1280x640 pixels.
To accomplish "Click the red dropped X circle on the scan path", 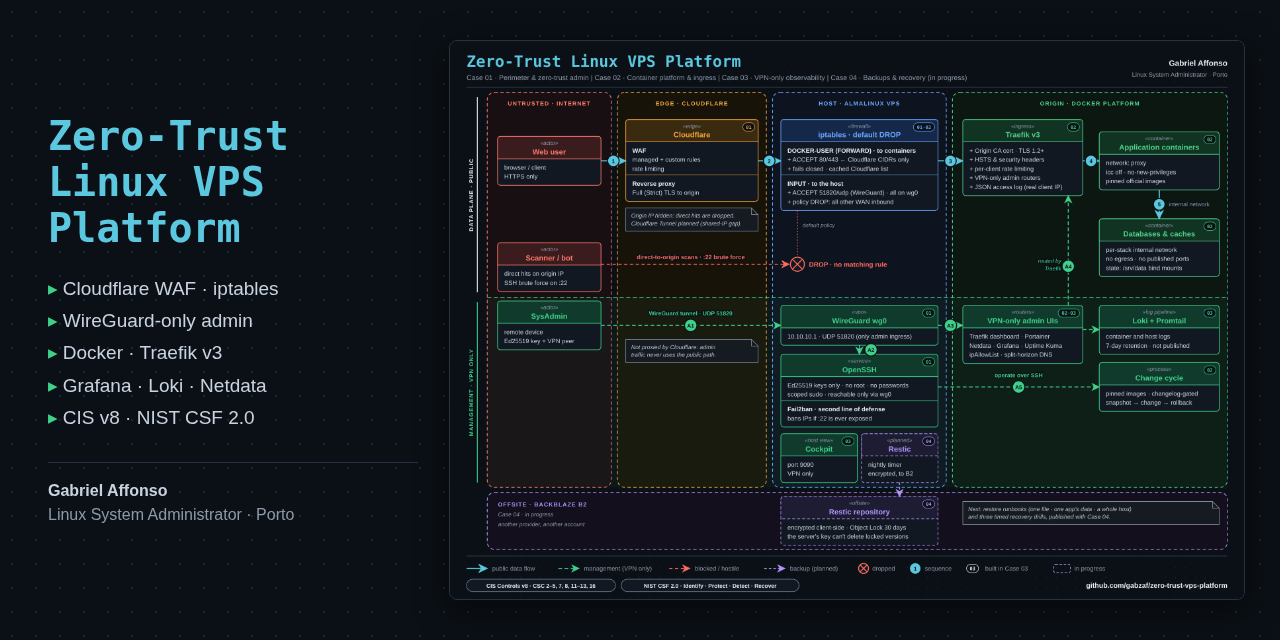I will coord(797,265).
